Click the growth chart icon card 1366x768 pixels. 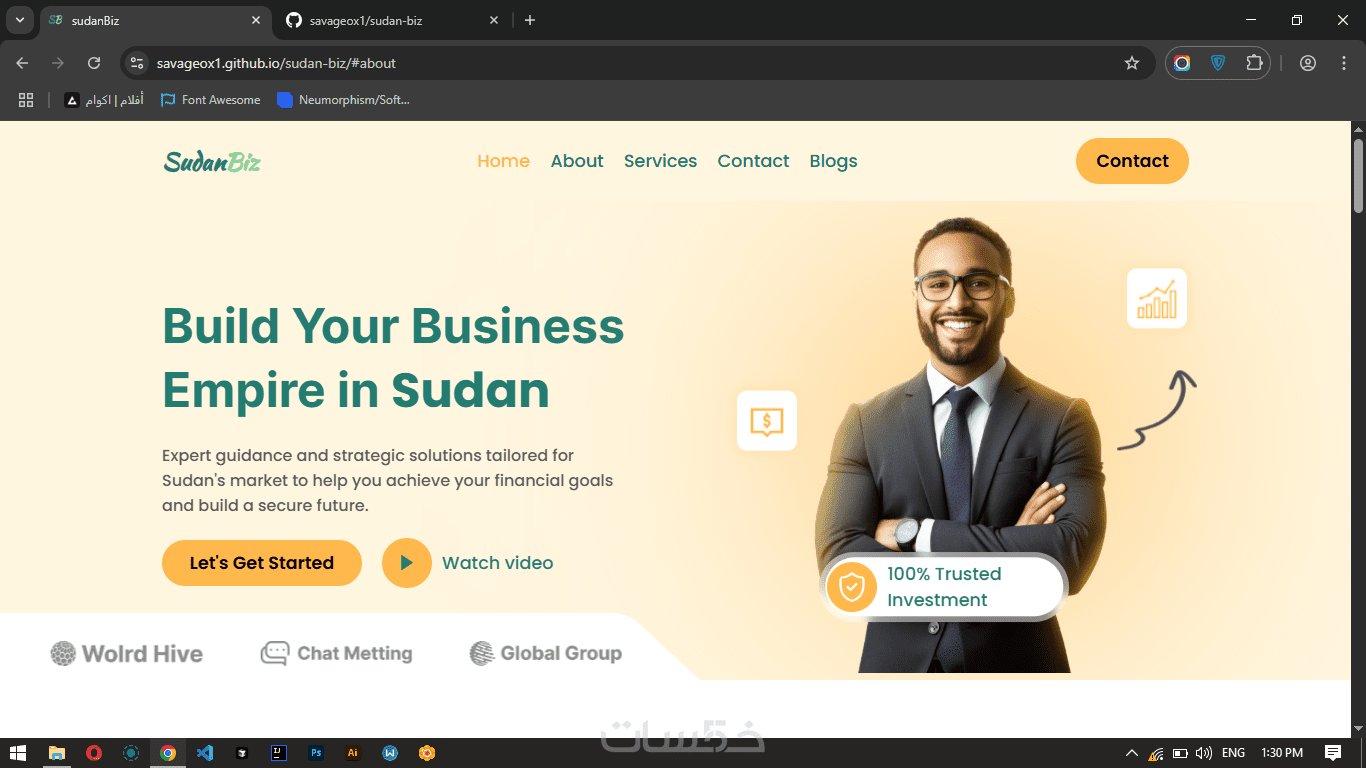1157,298
